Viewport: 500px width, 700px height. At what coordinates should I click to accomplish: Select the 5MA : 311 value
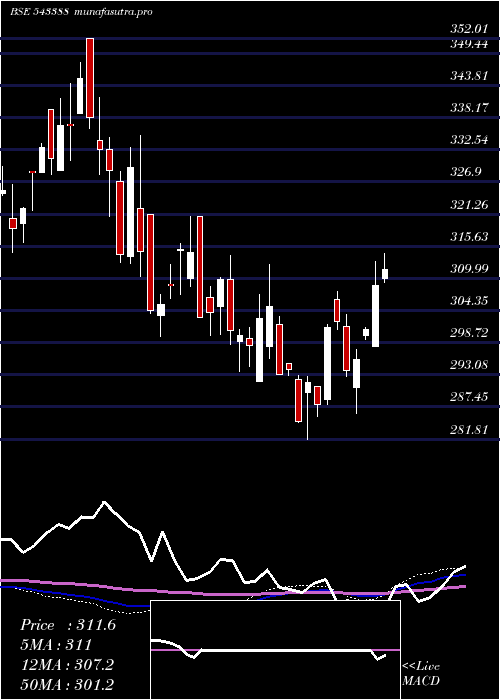coord(56,645)
